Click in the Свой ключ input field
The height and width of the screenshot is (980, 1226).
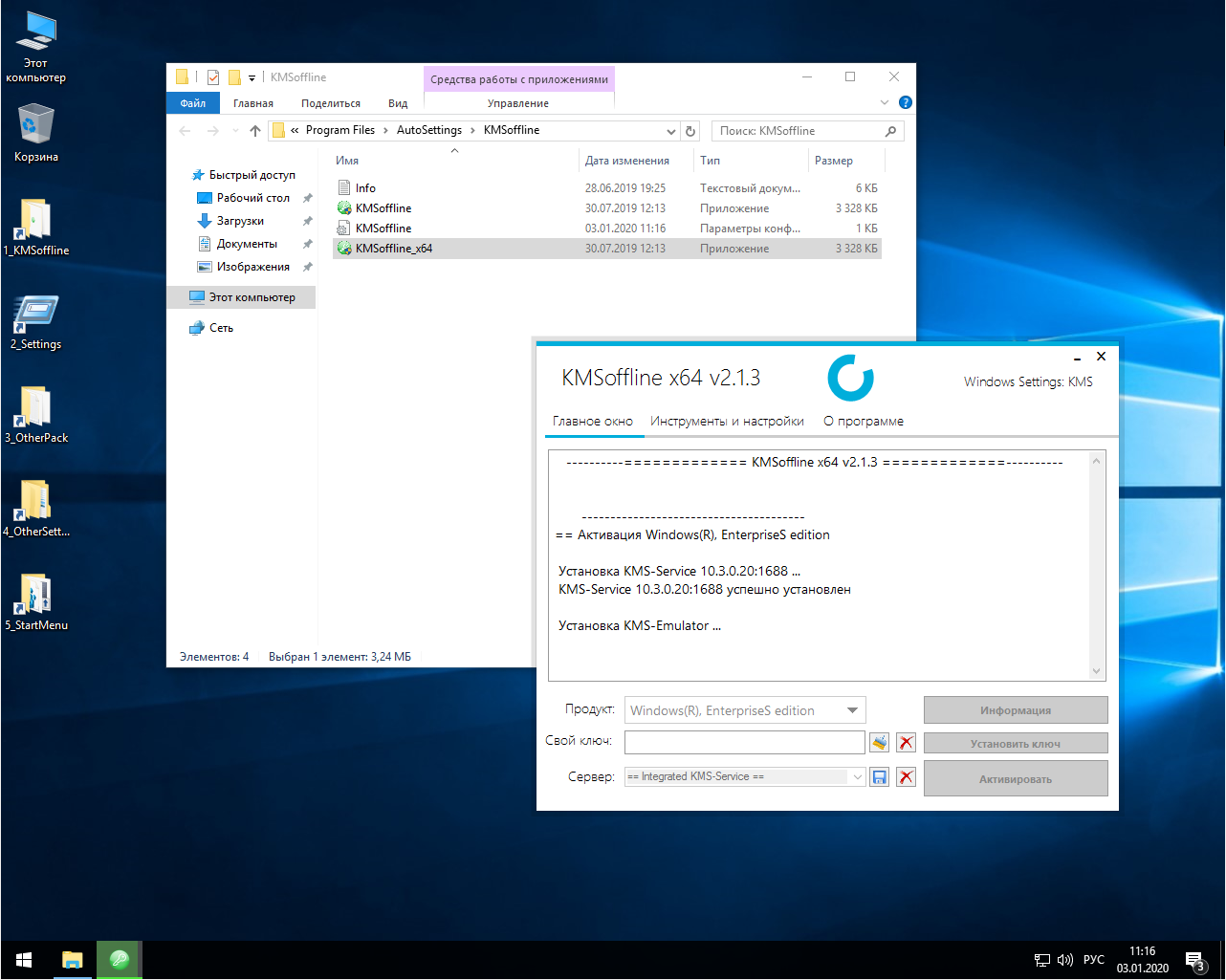(x=745, y=742)
